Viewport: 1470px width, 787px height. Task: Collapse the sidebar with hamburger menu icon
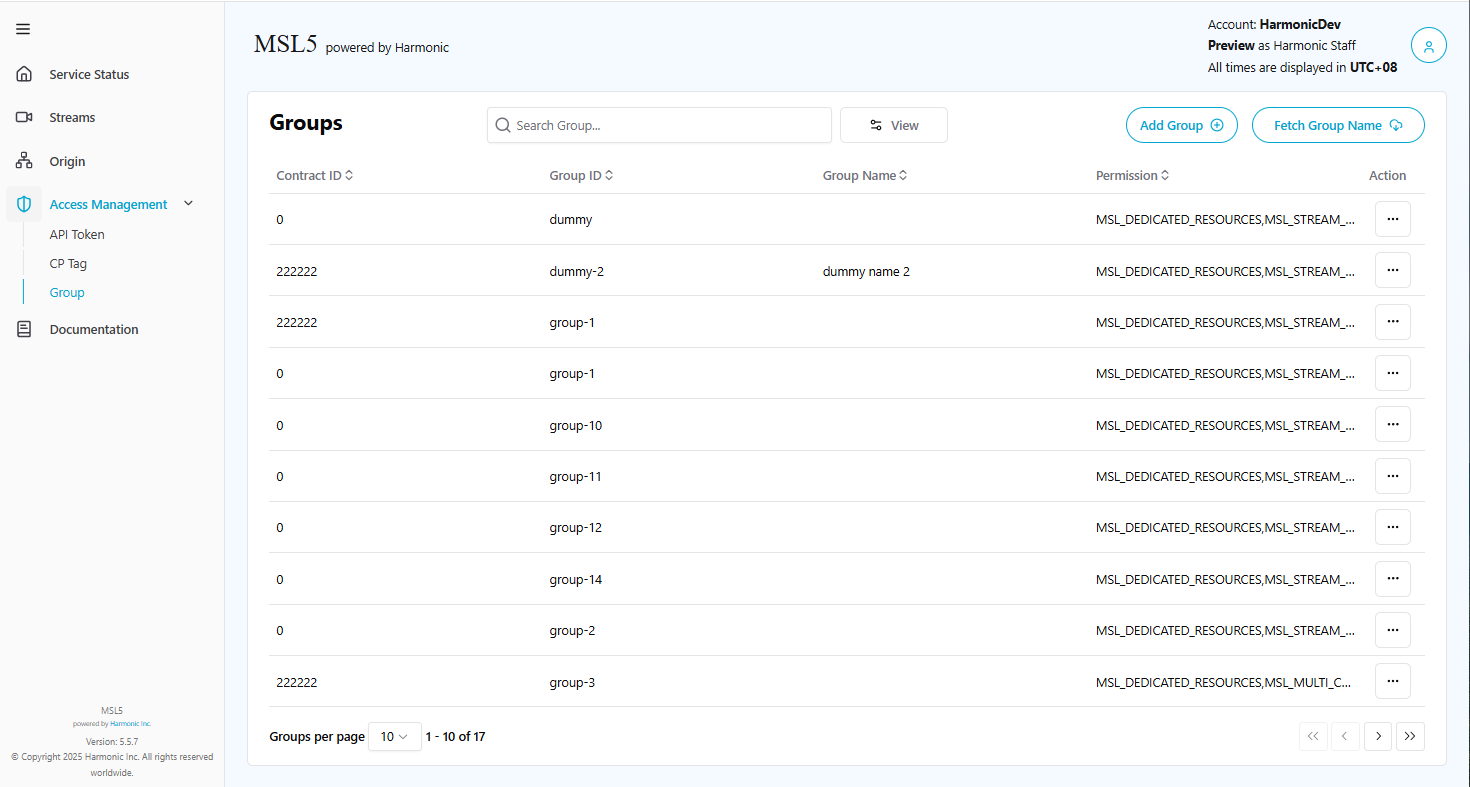(23, 29)
